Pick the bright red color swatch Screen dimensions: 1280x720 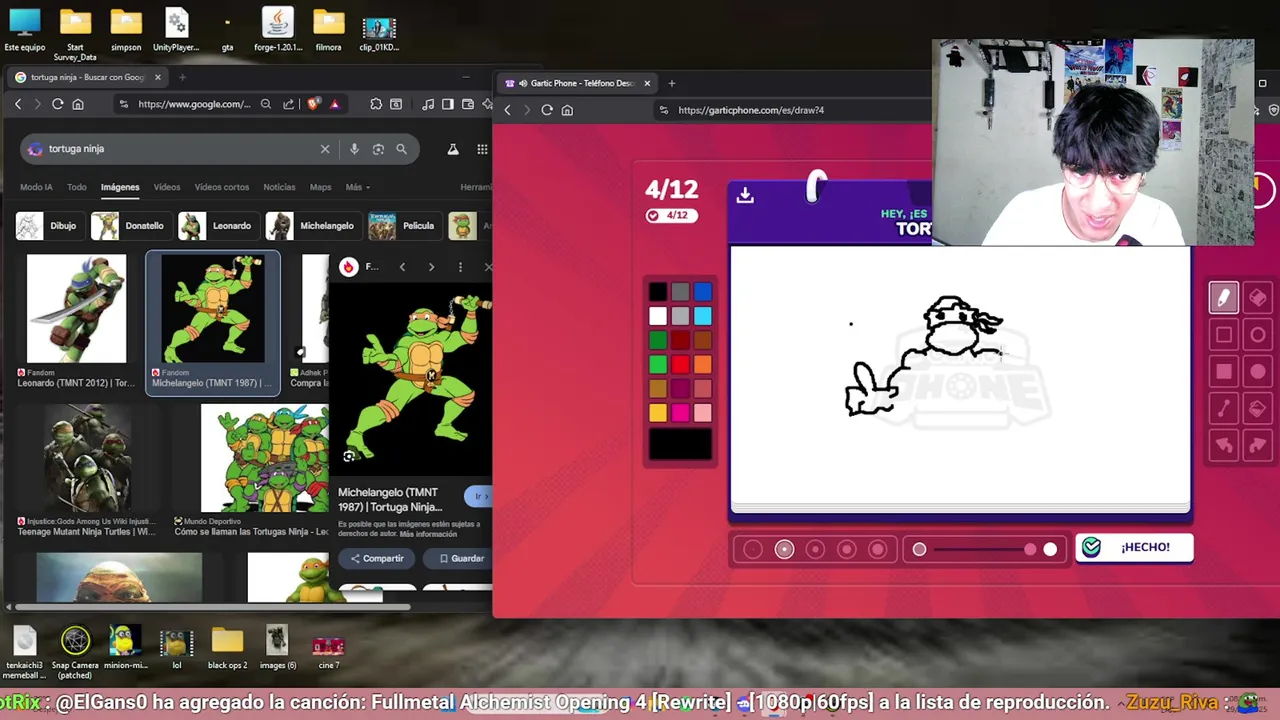(680, 365)
